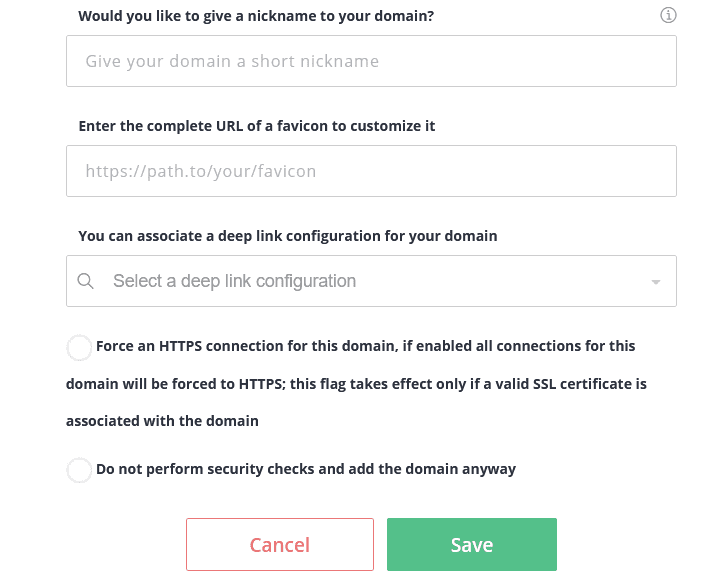Click the 'Enter the complete URL of a favicon' label
716x586 pixels.
click(257, 126)
